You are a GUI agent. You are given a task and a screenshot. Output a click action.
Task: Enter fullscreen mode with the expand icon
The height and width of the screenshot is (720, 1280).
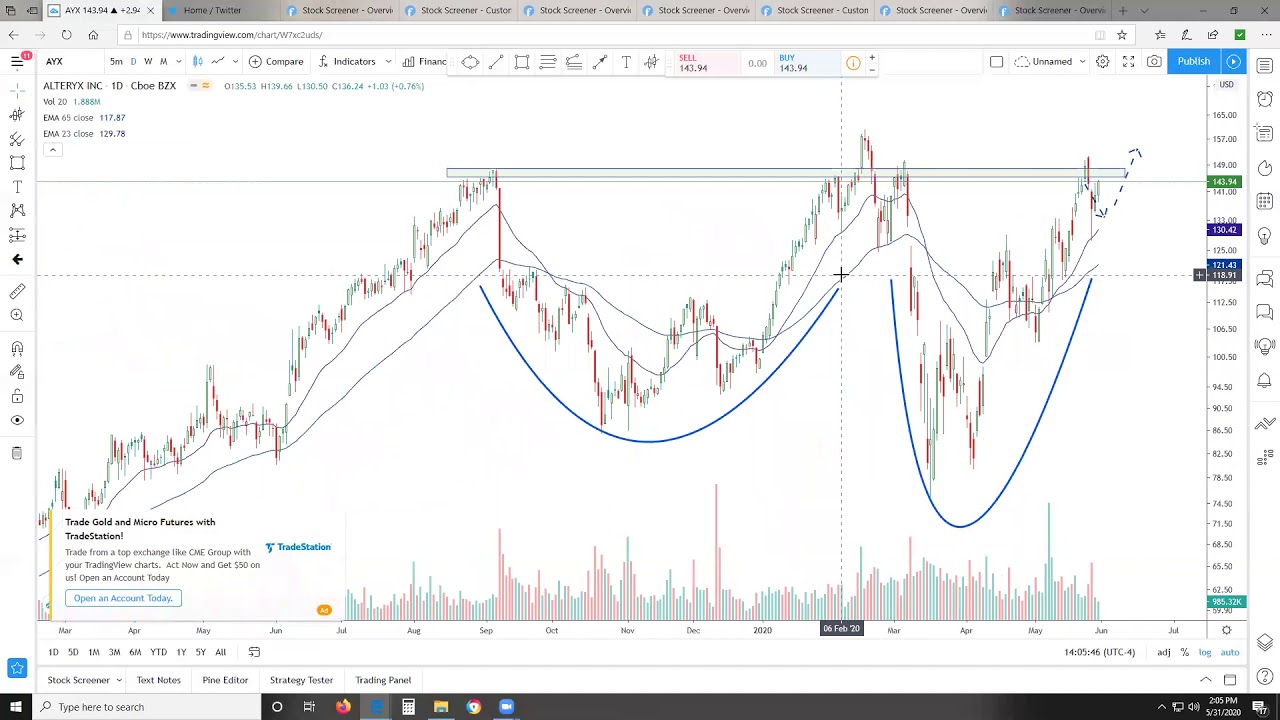[x=1128, y=62]
